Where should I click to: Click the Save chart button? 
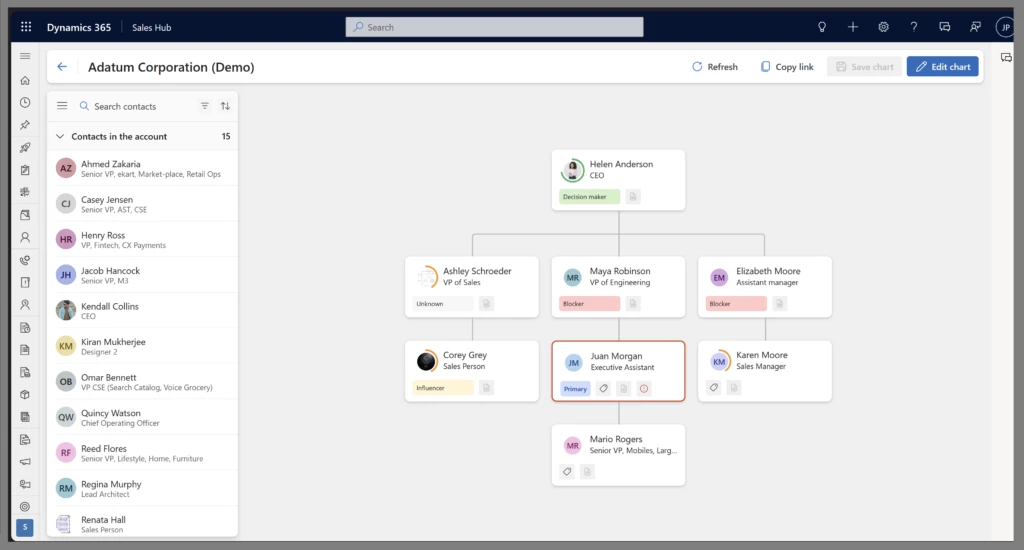pyautogui.click(x=865, y=67)
